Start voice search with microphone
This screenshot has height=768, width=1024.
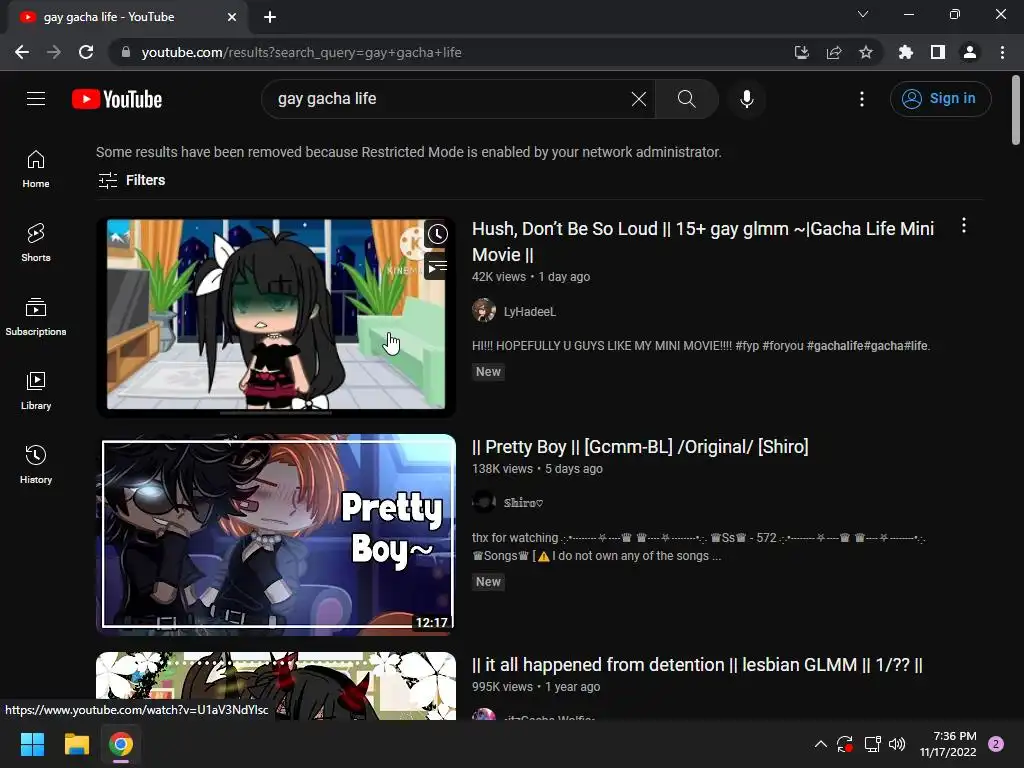pos(746,99)
